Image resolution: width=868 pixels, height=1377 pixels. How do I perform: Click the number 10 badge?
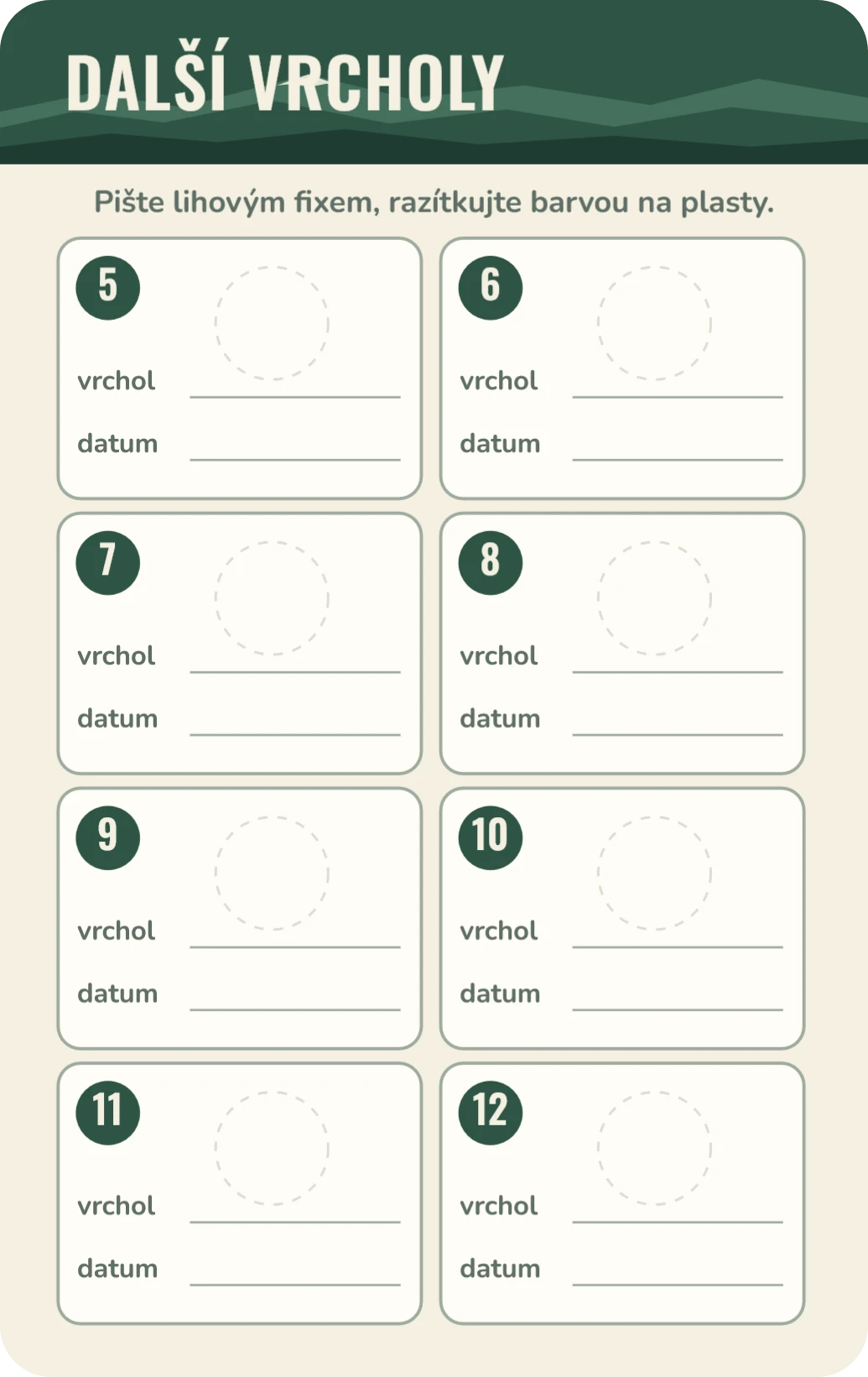(491, 838)
